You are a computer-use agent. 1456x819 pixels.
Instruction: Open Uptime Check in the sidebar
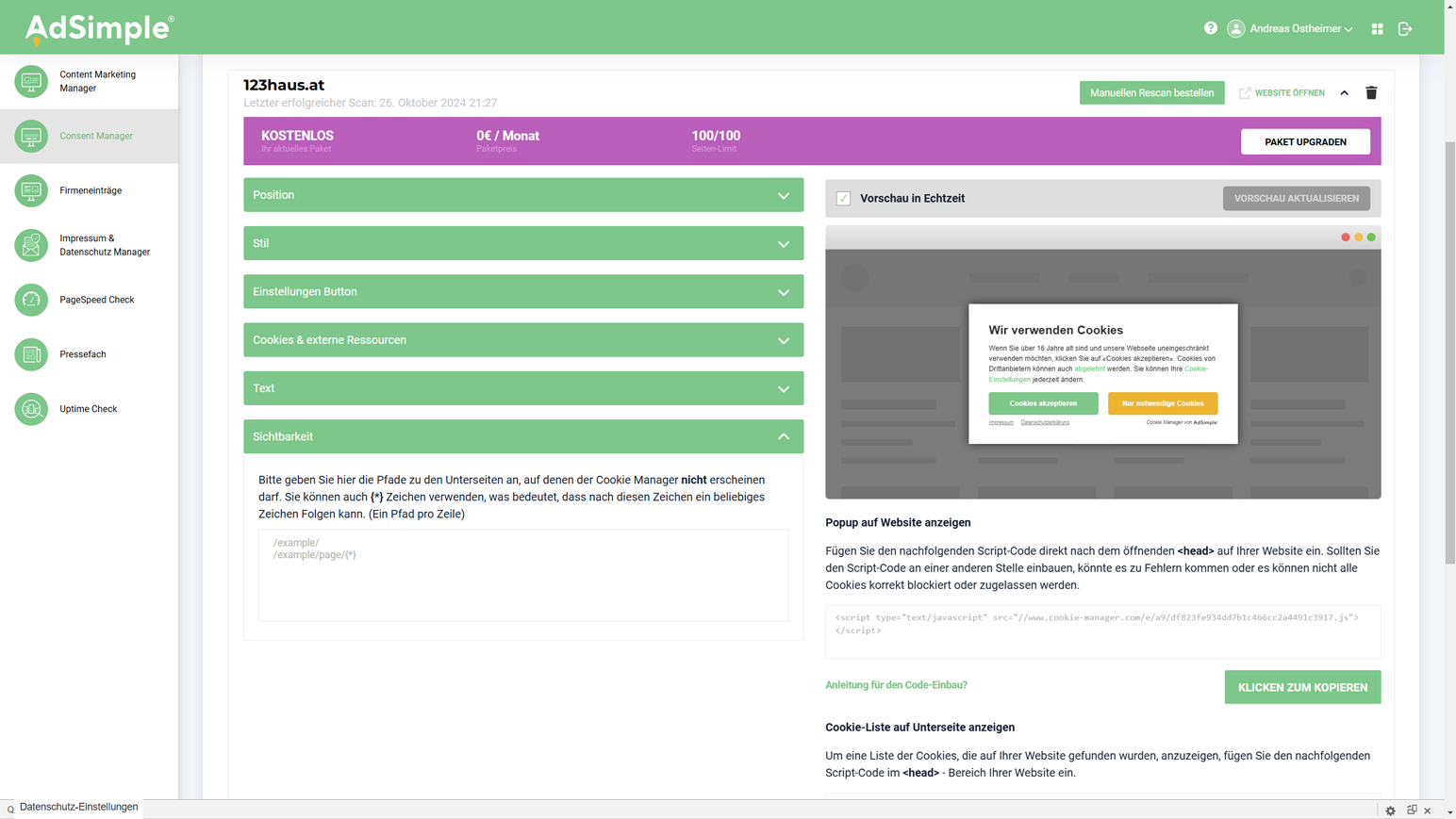(90, 409)
